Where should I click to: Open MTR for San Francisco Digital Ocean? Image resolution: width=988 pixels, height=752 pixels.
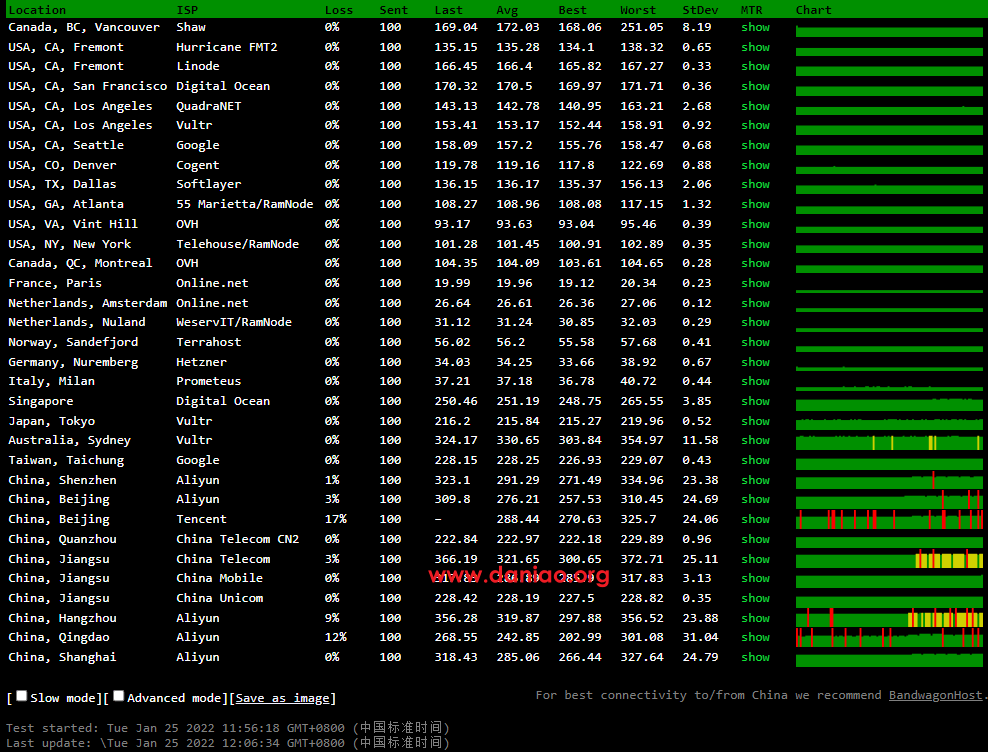pos(755,86)
